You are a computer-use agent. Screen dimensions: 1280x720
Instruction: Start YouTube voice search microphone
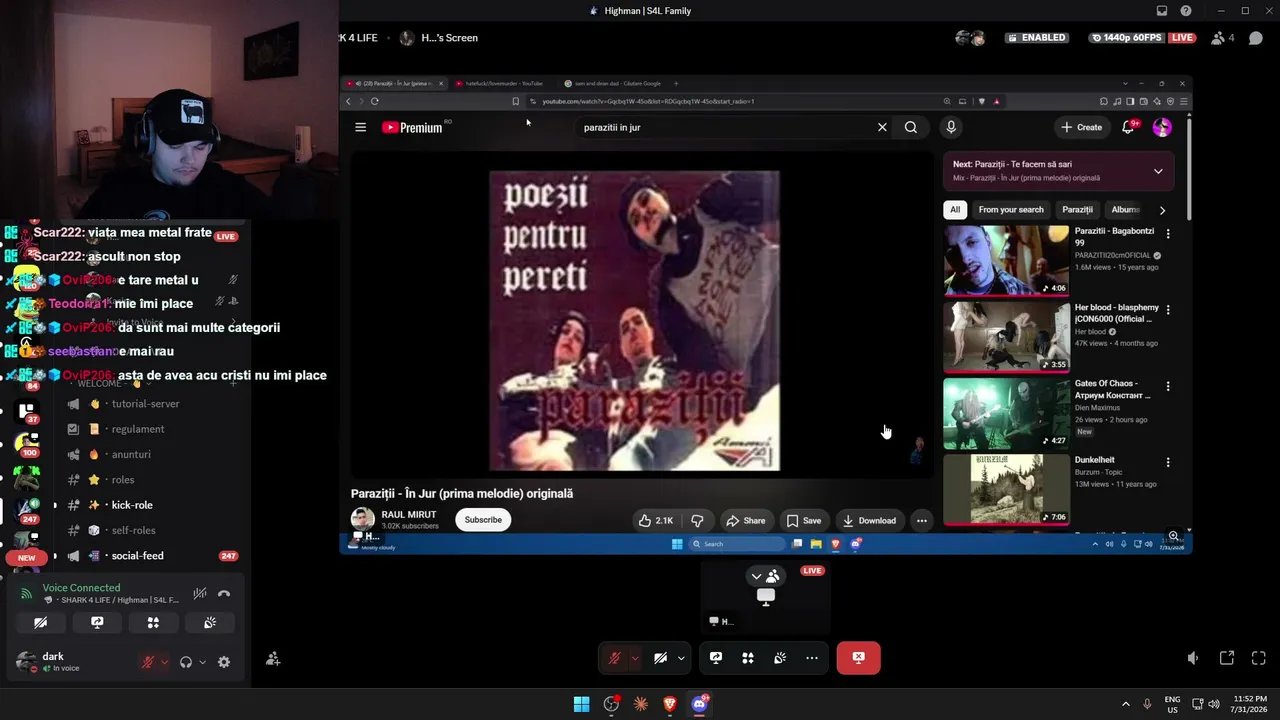click(x=951, y=127)
